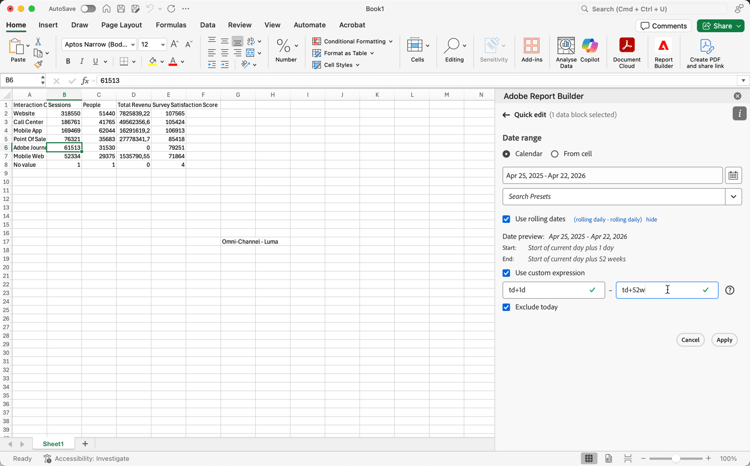Open the Insert ribbon tab
750x466 pixels.
pyautogui.click(x=48, y=25)
